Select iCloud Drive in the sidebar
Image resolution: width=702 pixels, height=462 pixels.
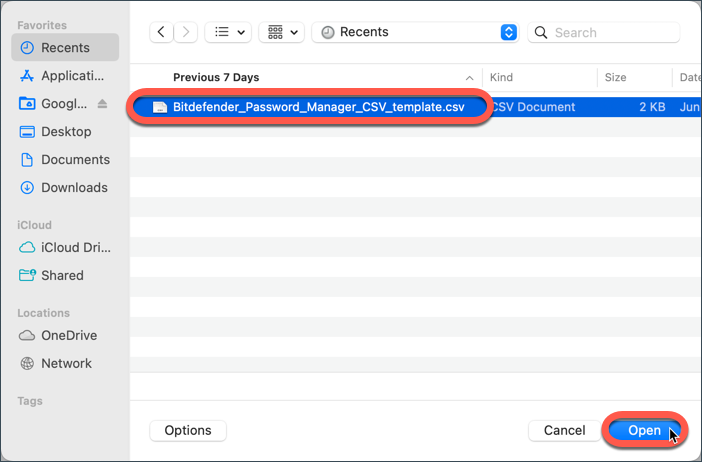pyautogui.click(x=65, y=247)
